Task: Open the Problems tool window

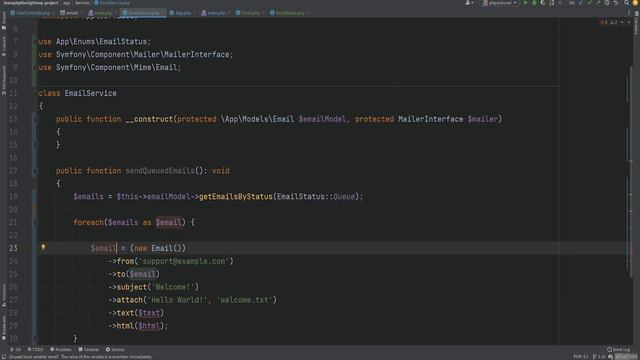Action: [60, 349]
